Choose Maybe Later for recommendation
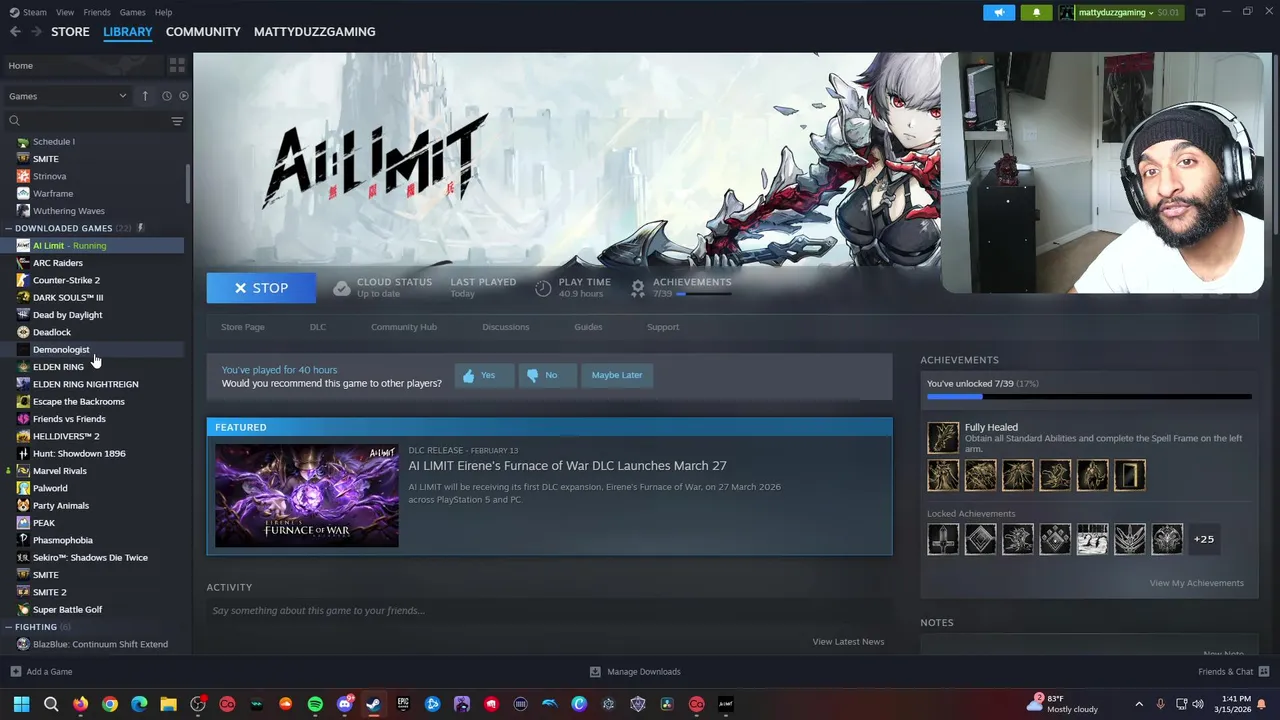This screenshot has width=1280, height=720. pos(617,375)
